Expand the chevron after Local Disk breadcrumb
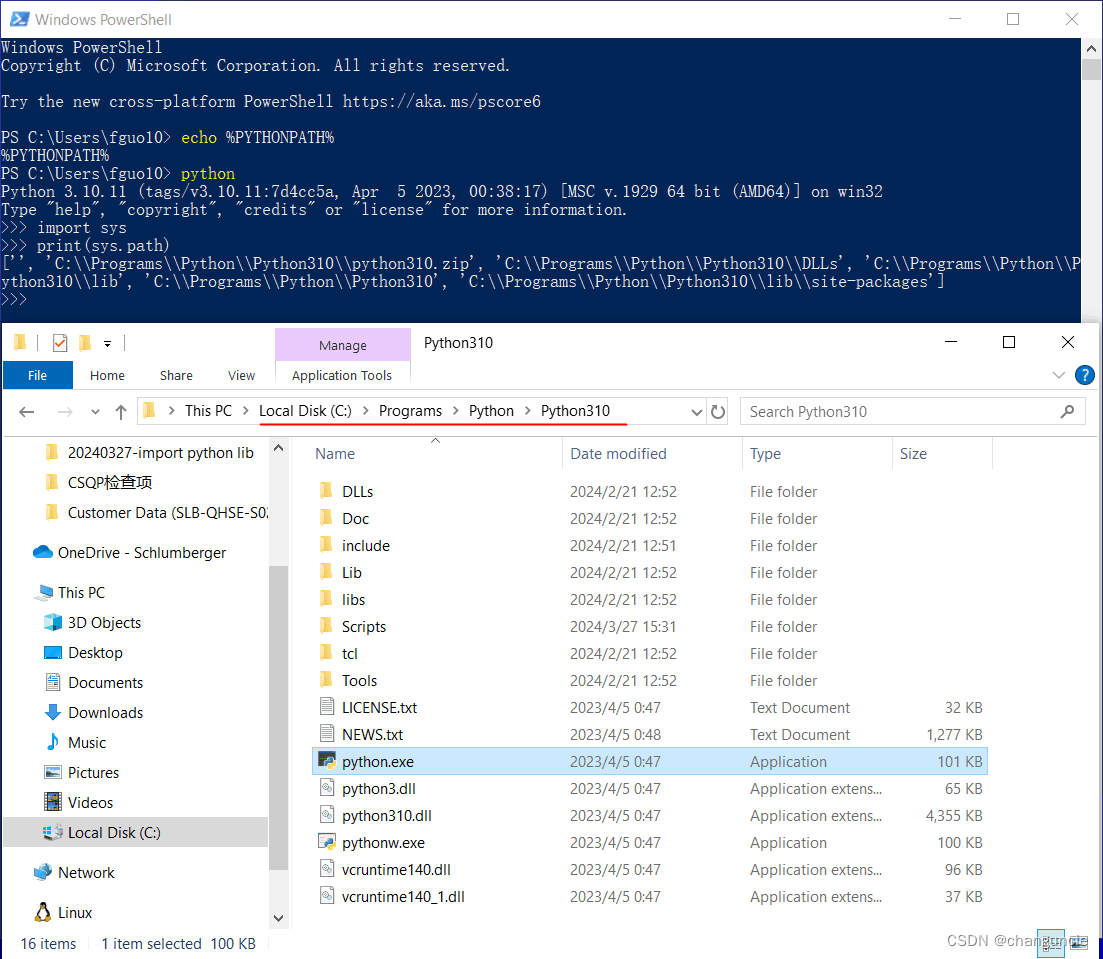The width and height of the screenshot is (1103, 959). (x=366, y=411)
